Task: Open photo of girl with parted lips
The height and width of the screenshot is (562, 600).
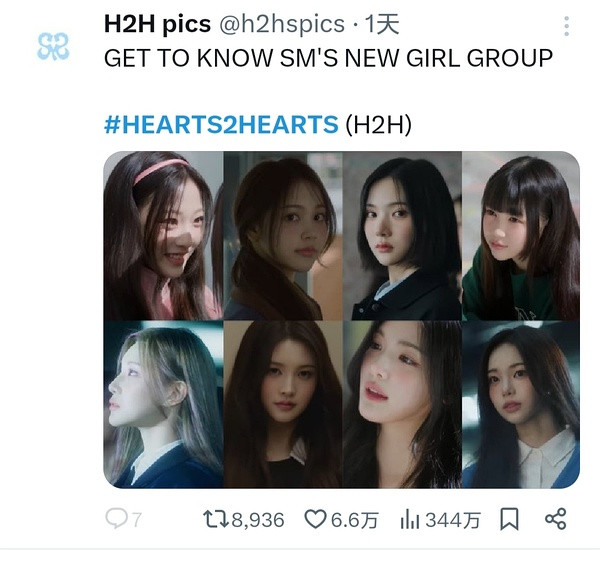Action: pyautogui.click(x=402, y=404)
